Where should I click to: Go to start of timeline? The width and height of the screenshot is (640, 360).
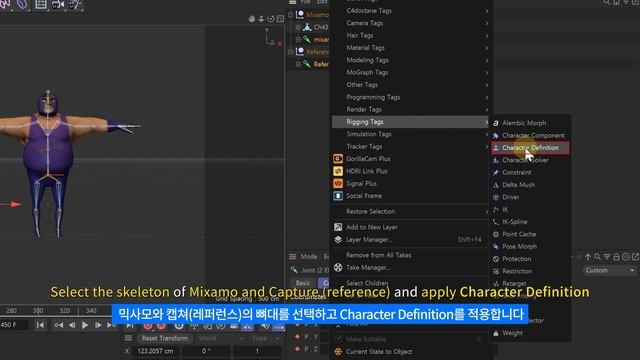[x=40, y=325]
